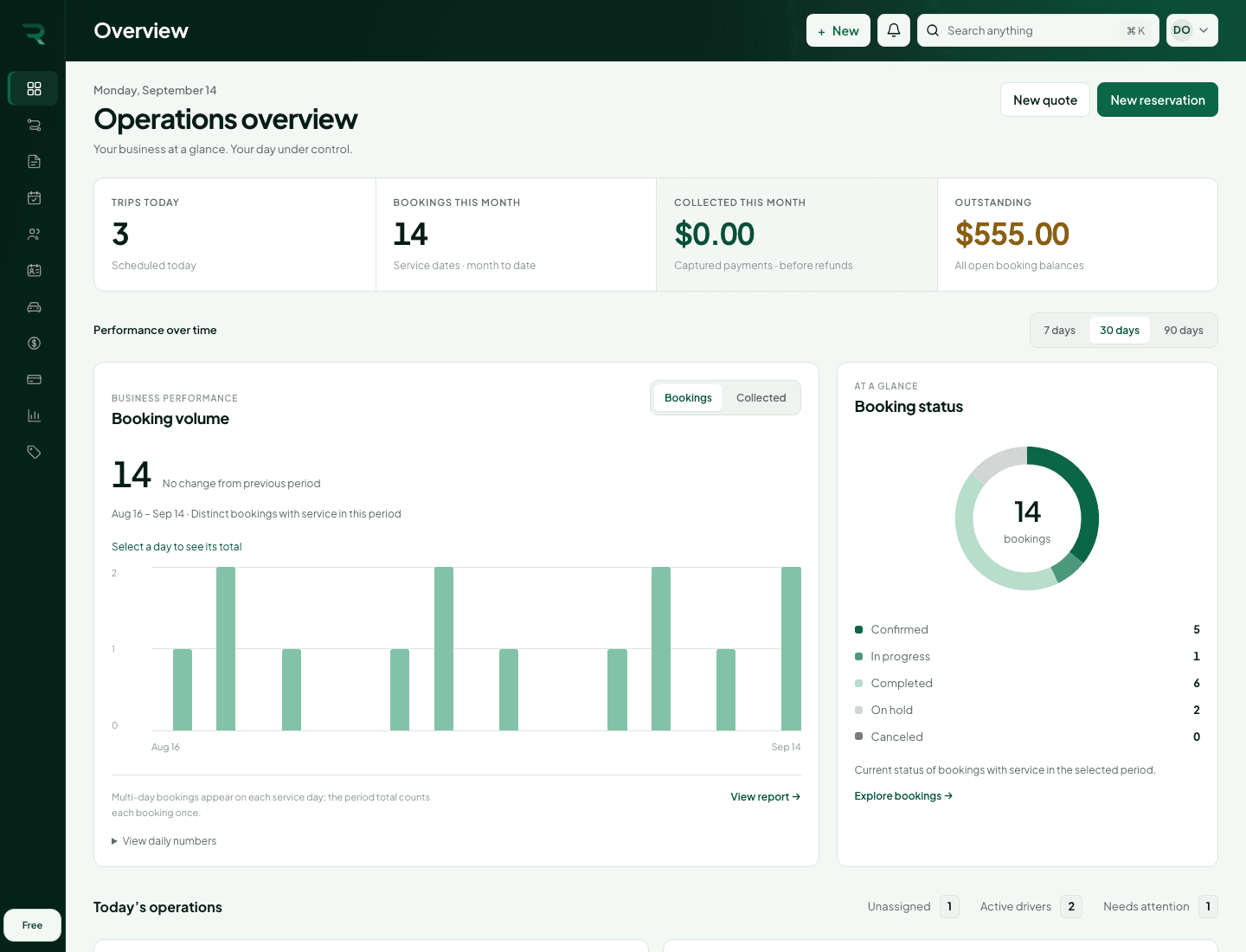Viewport: 1246px width, 952px height.
Task: Click the Unassigned count badge
Action: (949, 906)
